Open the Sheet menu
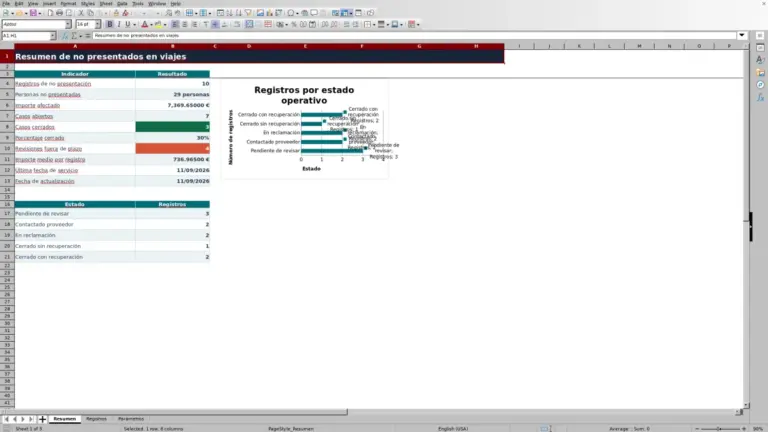This screenshot has height=432, width=768. pos(106,3)
